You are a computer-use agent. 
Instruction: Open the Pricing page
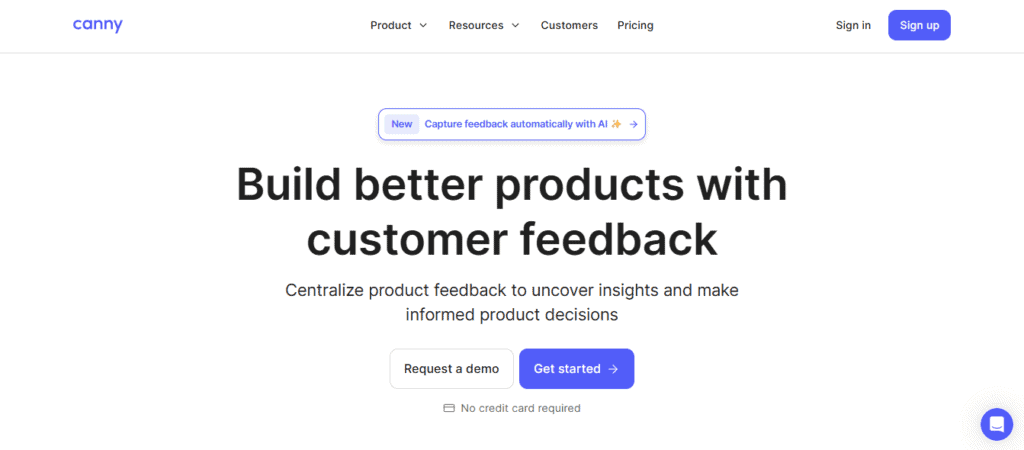(635, 25)
